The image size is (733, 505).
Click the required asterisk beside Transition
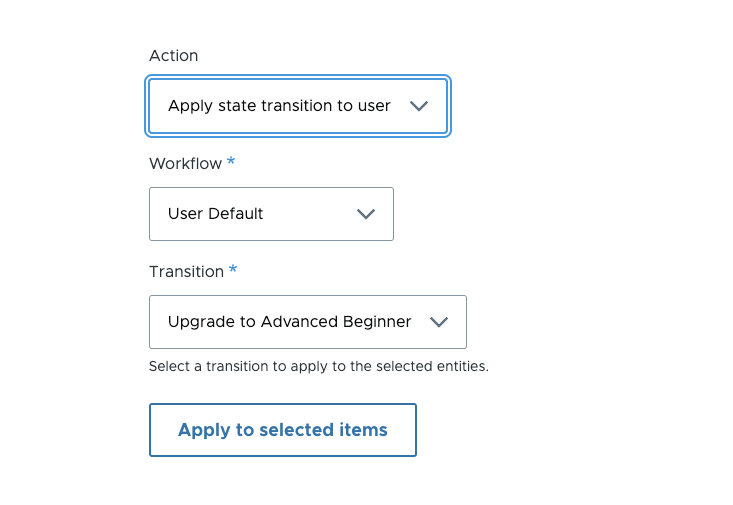tap(233, 270)
